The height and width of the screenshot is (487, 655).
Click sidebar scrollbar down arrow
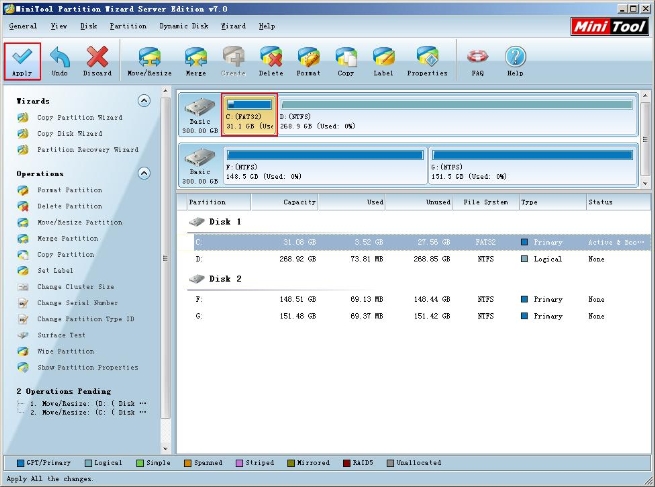[x=165, y=449]
